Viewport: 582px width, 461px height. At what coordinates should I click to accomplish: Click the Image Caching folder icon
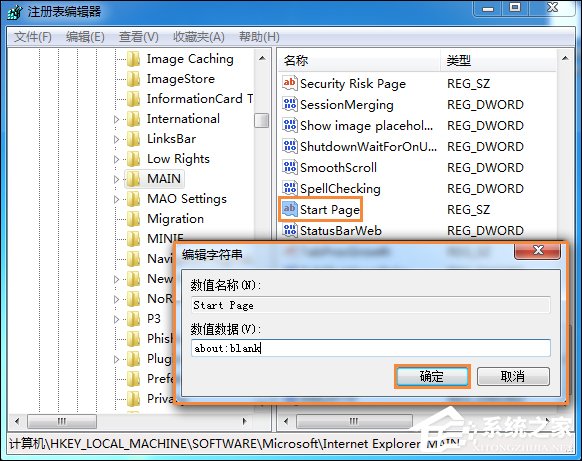coord(133,59)
